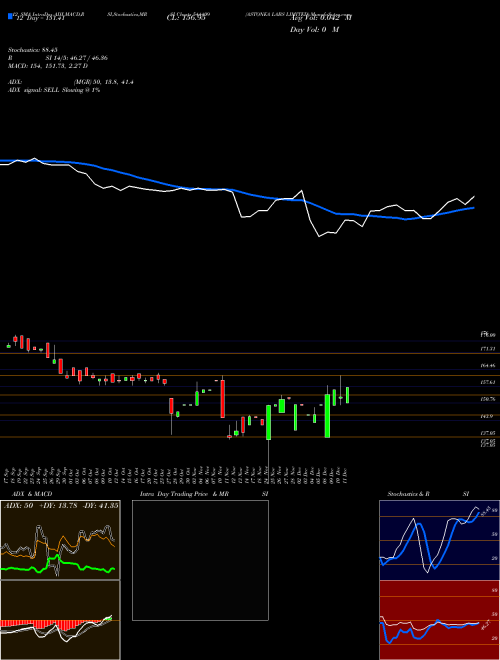Image resolution: width=500 pixels, height=660 pixels.
Task: Click the CL closing price label
Action: coord(186,18)
